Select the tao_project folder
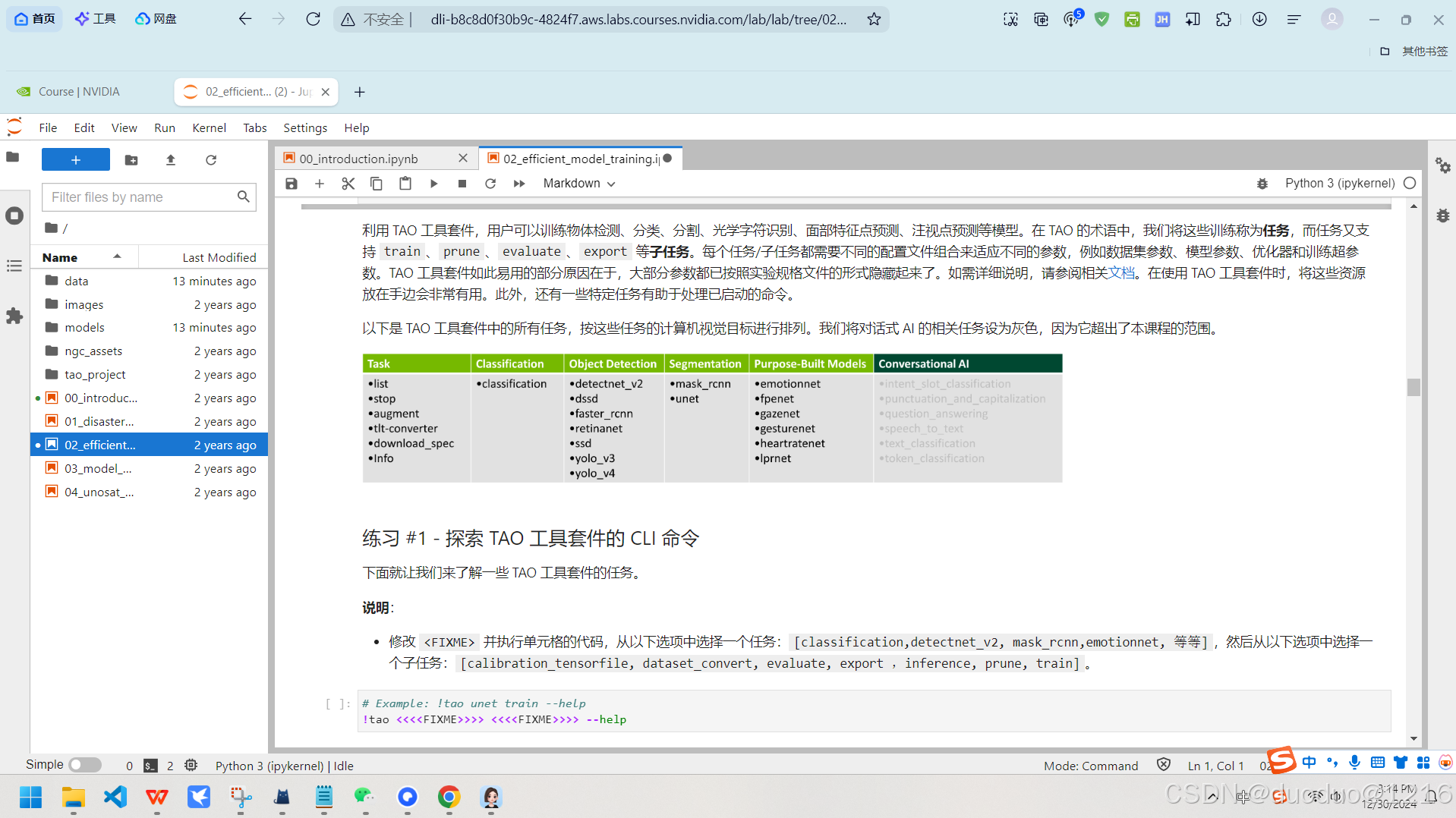 pos(150,375)
